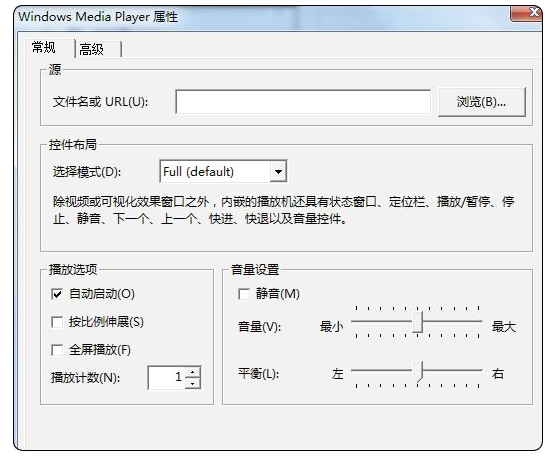The width and height of the screenshot is (551, 456).
Task: Click the 播放计数 number field
Action: [167, 377]
